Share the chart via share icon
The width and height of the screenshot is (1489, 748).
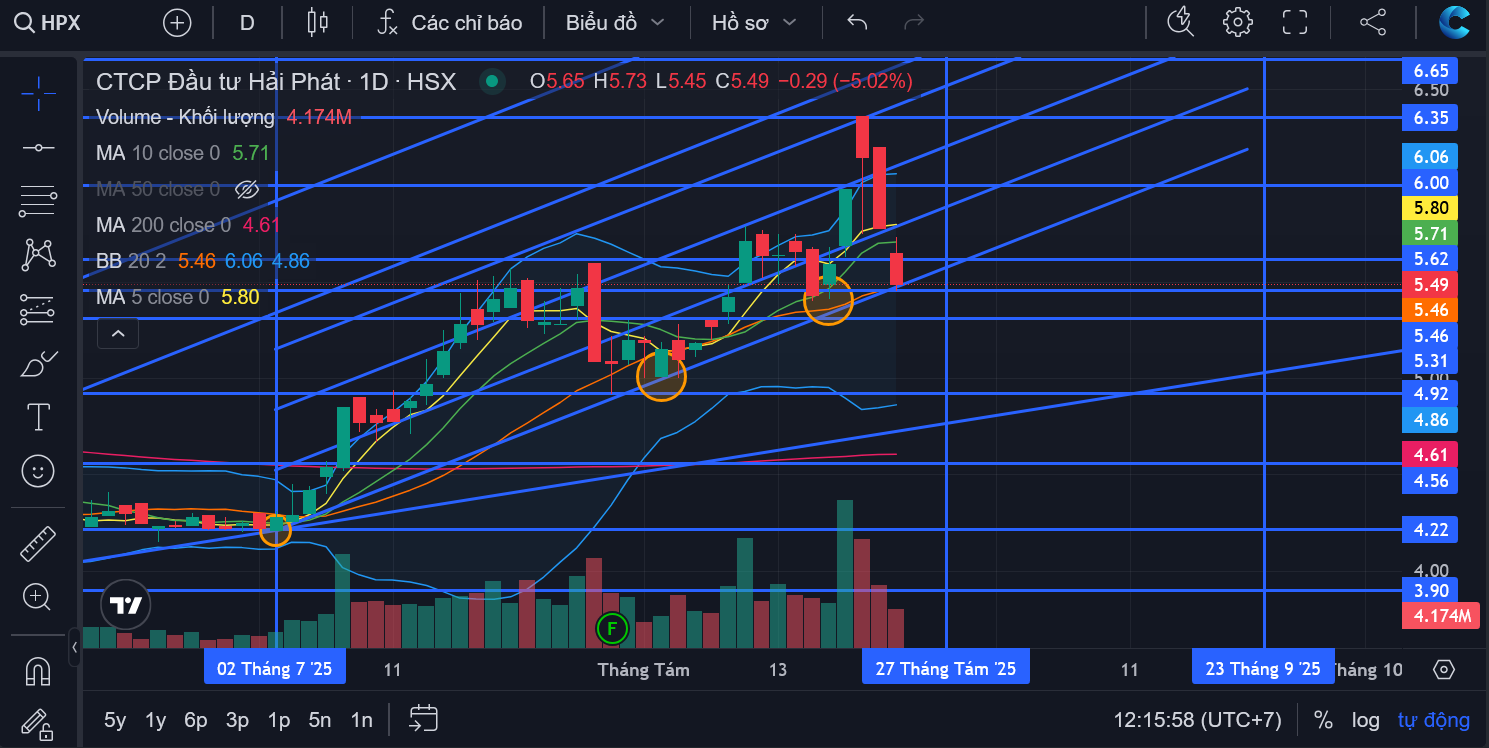tap(1373, 22)
